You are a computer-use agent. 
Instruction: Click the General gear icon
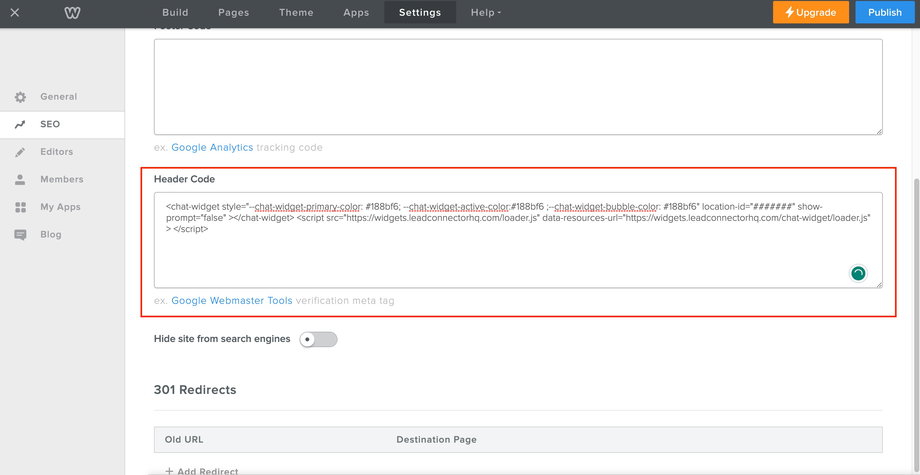click(x=20, y=97)
